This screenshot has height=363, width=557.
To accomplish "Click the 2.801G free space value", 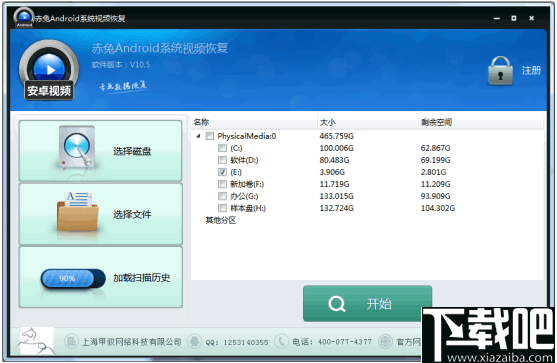I will click(x=433, y=172).
